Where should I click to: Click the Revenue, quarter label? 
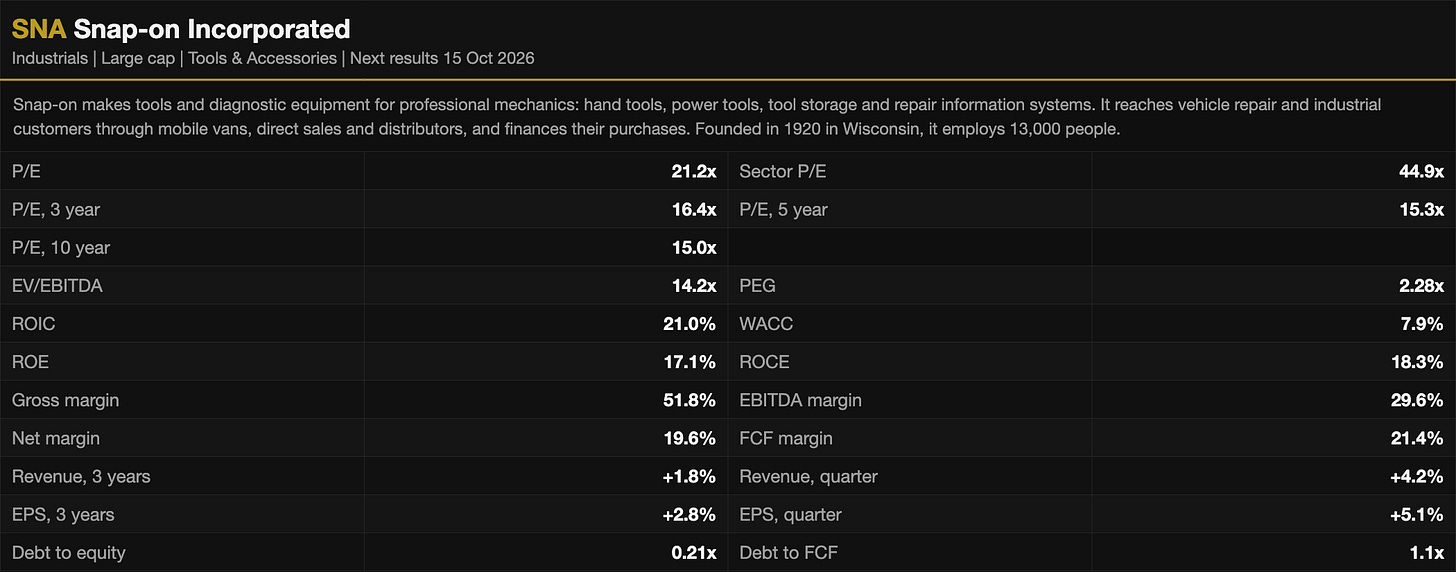point(808,476)
